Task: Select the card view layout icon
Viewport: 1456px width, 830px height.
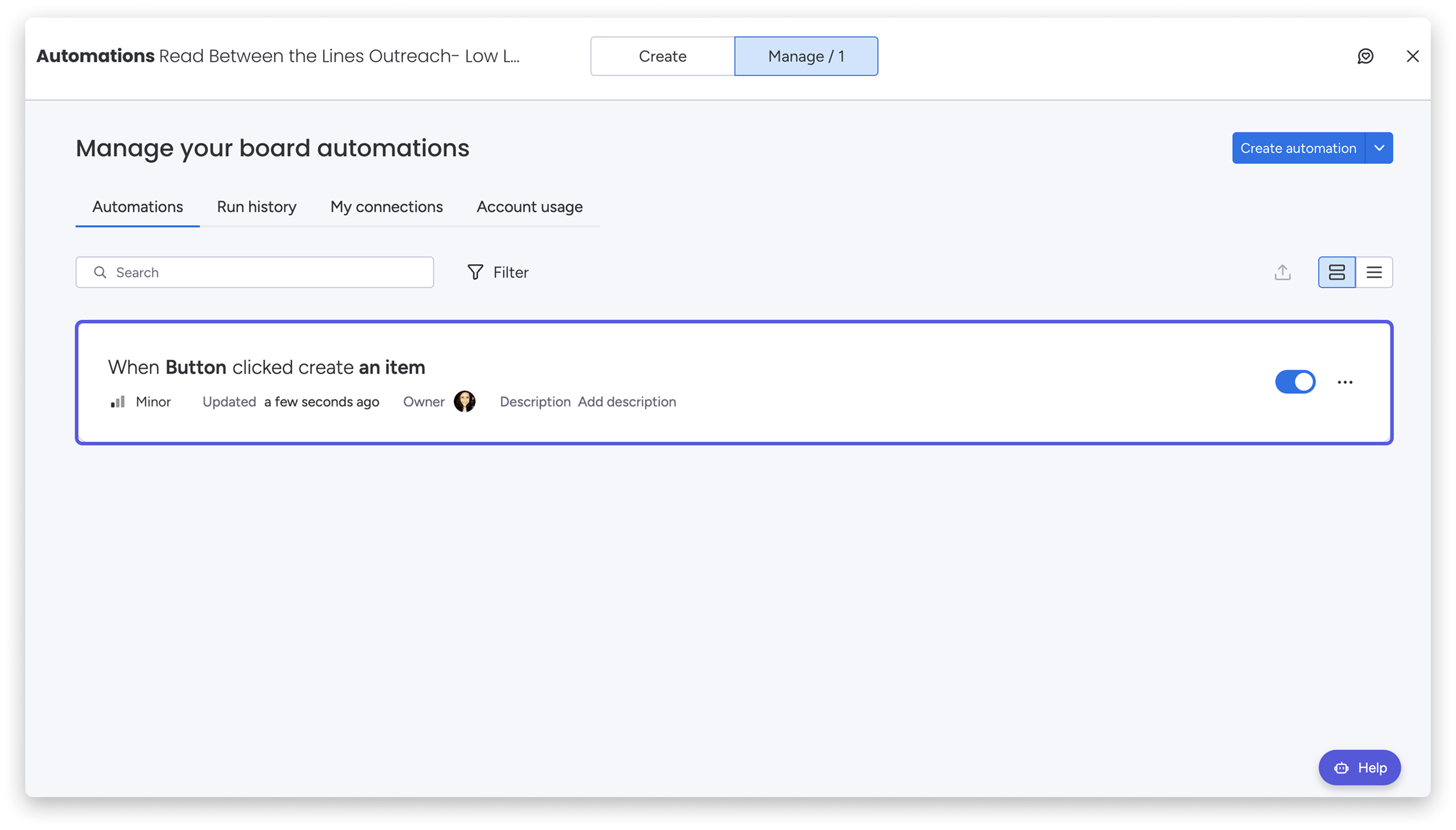Action: (1336, 272)
